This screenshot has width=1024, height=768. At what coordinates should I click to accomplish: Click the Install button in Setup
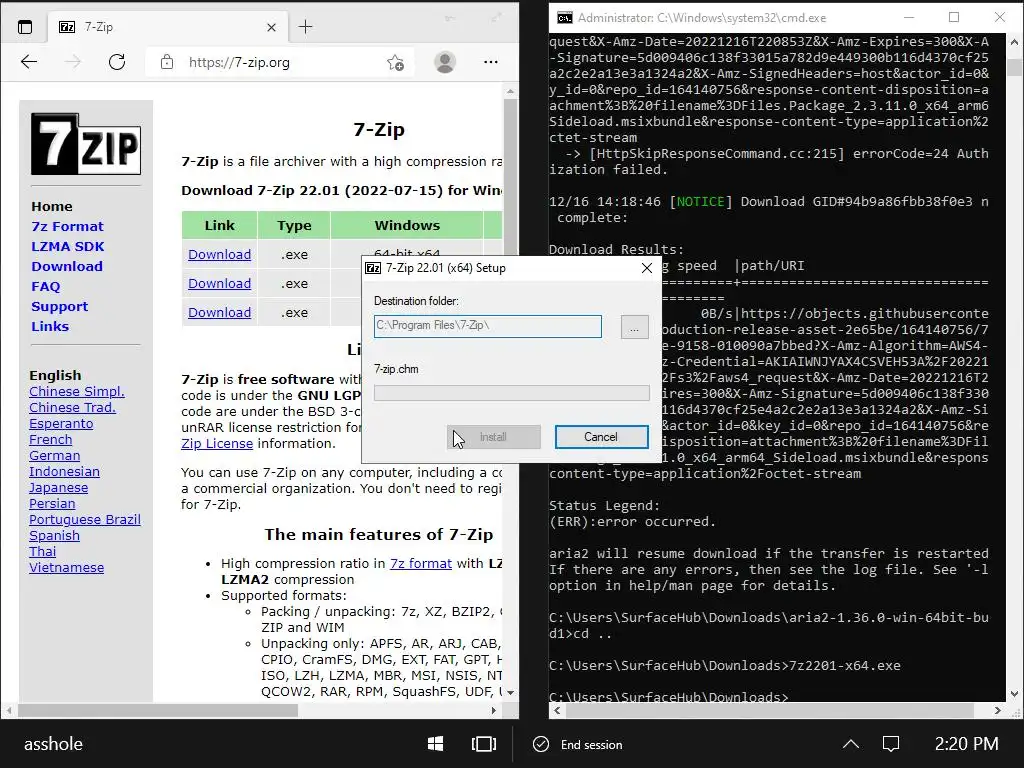494,437
